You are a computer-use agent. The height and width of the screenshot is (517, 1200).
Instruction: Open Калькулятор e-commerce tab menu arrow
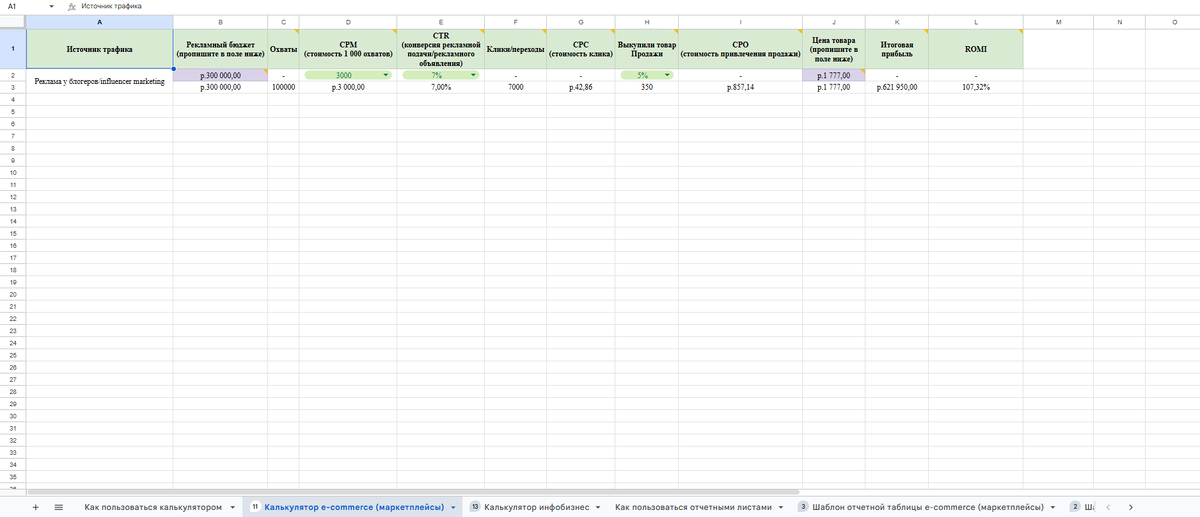click(454, 507)
